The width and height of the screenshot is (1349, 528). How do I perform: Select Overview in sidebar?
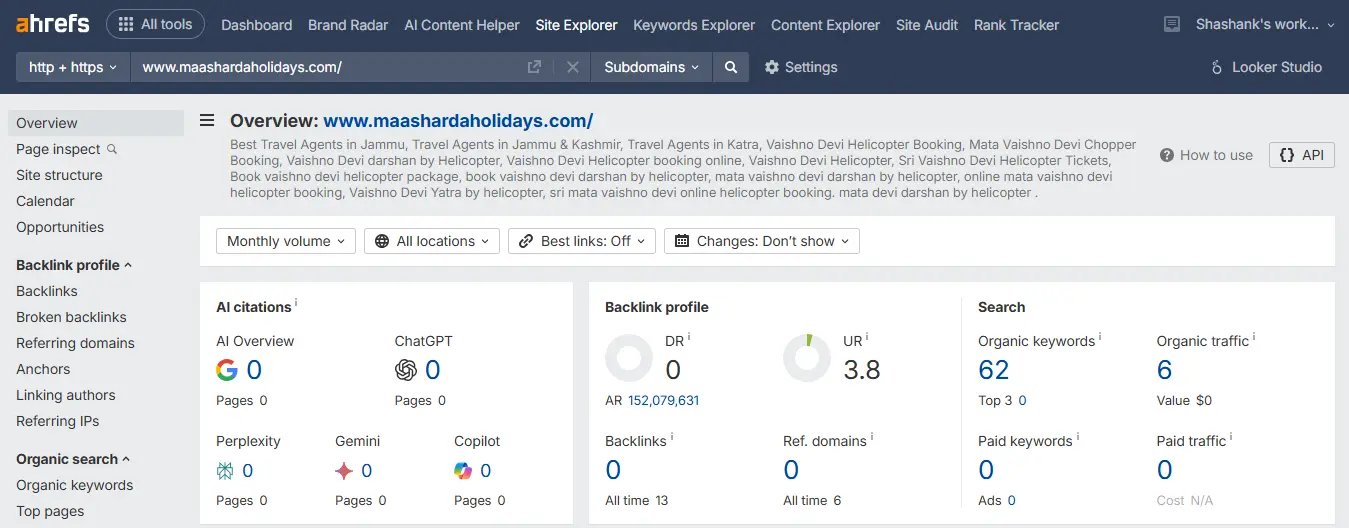pyautogui.click(x=96, y=123)
